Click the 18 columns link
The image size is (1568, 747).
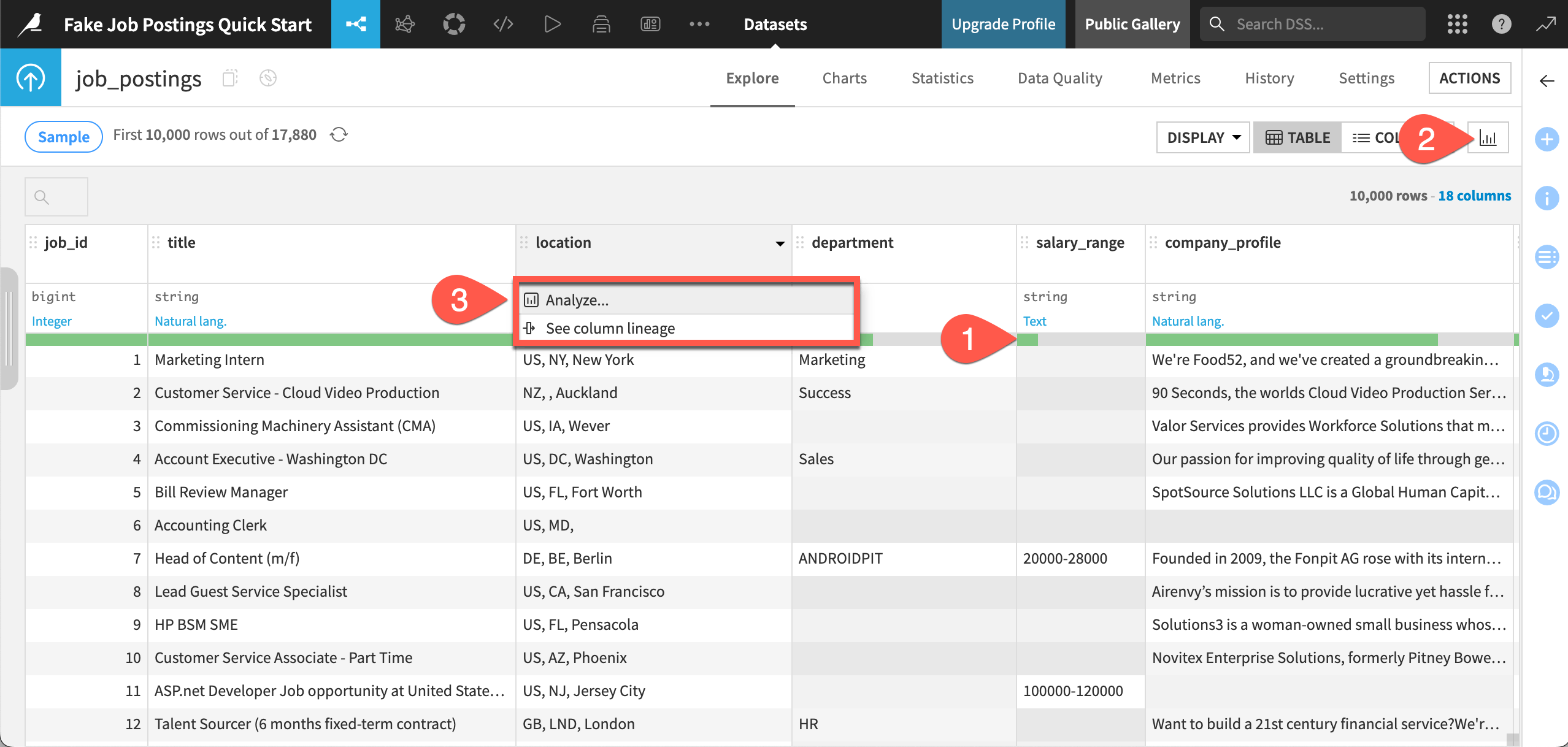click(x=1474, y=195)
